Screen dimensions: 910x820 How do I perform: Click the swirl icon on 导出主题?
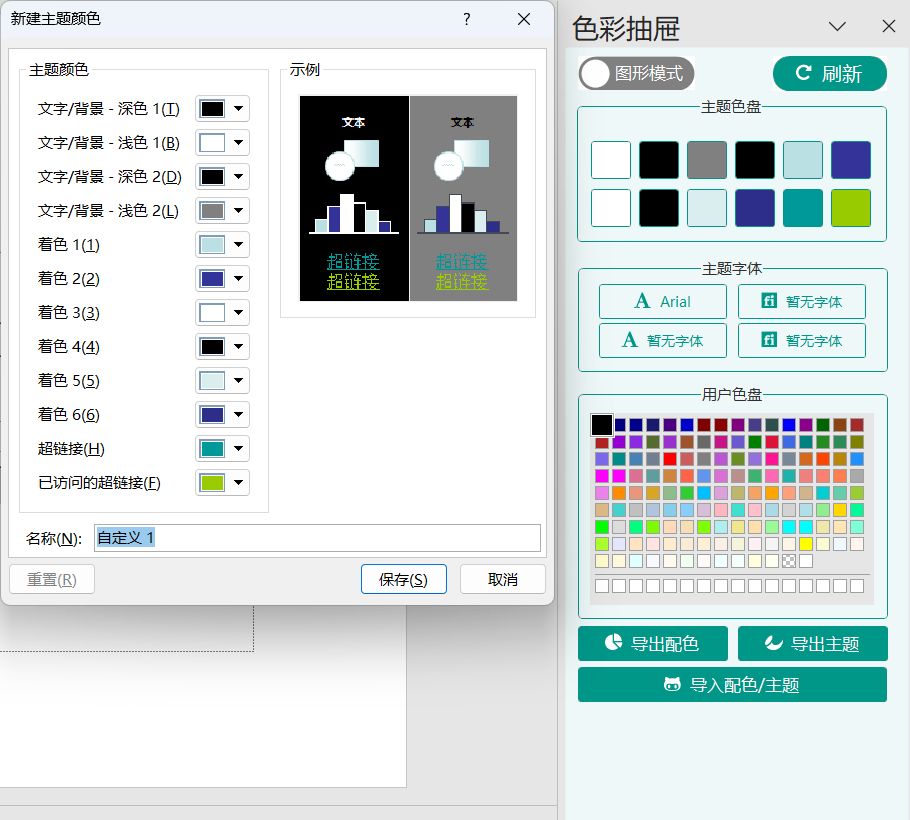coord(774,642)
